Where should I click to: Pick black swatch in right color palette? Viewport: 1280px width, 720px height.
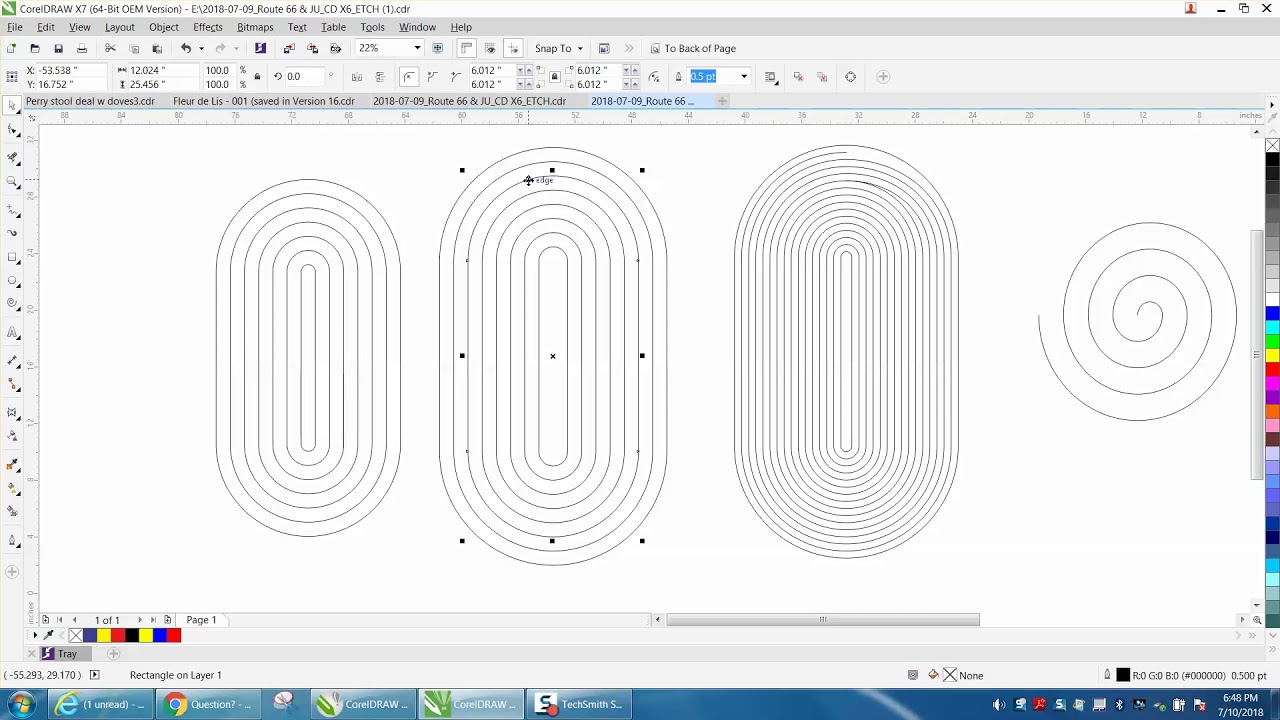pos(1272,160)
